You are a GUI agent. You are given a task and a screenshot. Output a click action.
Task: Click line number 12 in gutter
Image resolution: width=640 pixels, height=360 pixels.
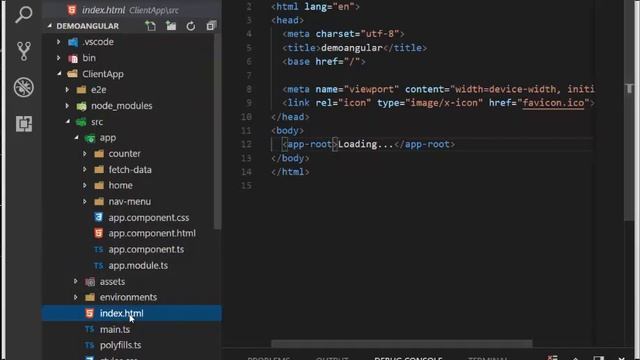[x=246, y=144]
